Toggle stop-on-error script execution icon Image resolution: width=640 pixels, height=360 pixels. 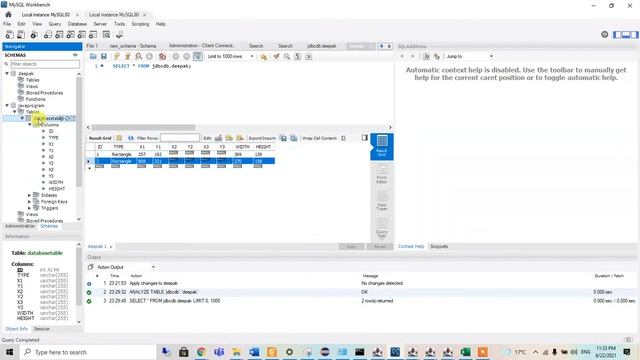(x=162, y=56)
